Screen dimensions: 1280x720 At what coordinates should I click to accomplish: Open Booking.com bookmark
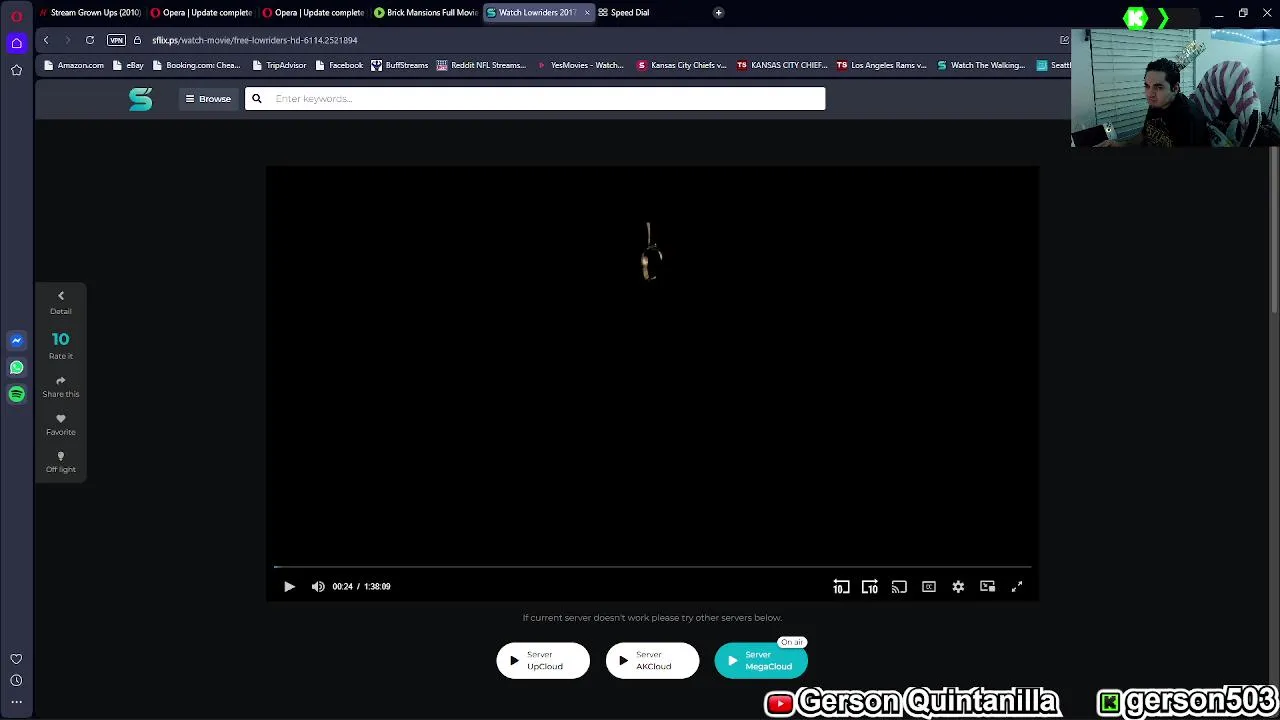[197, 66]
